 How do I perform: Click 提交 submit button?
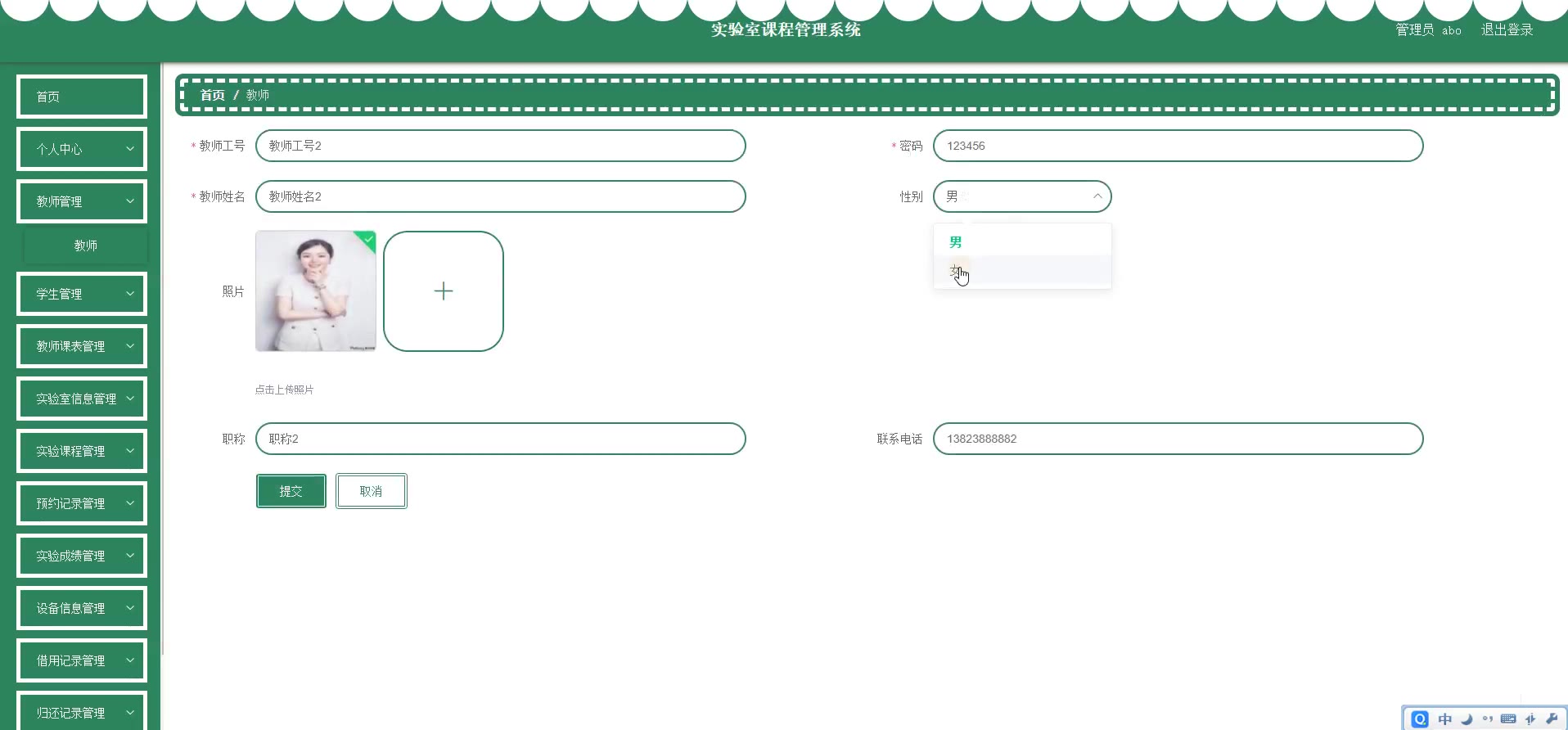[291, 491]
